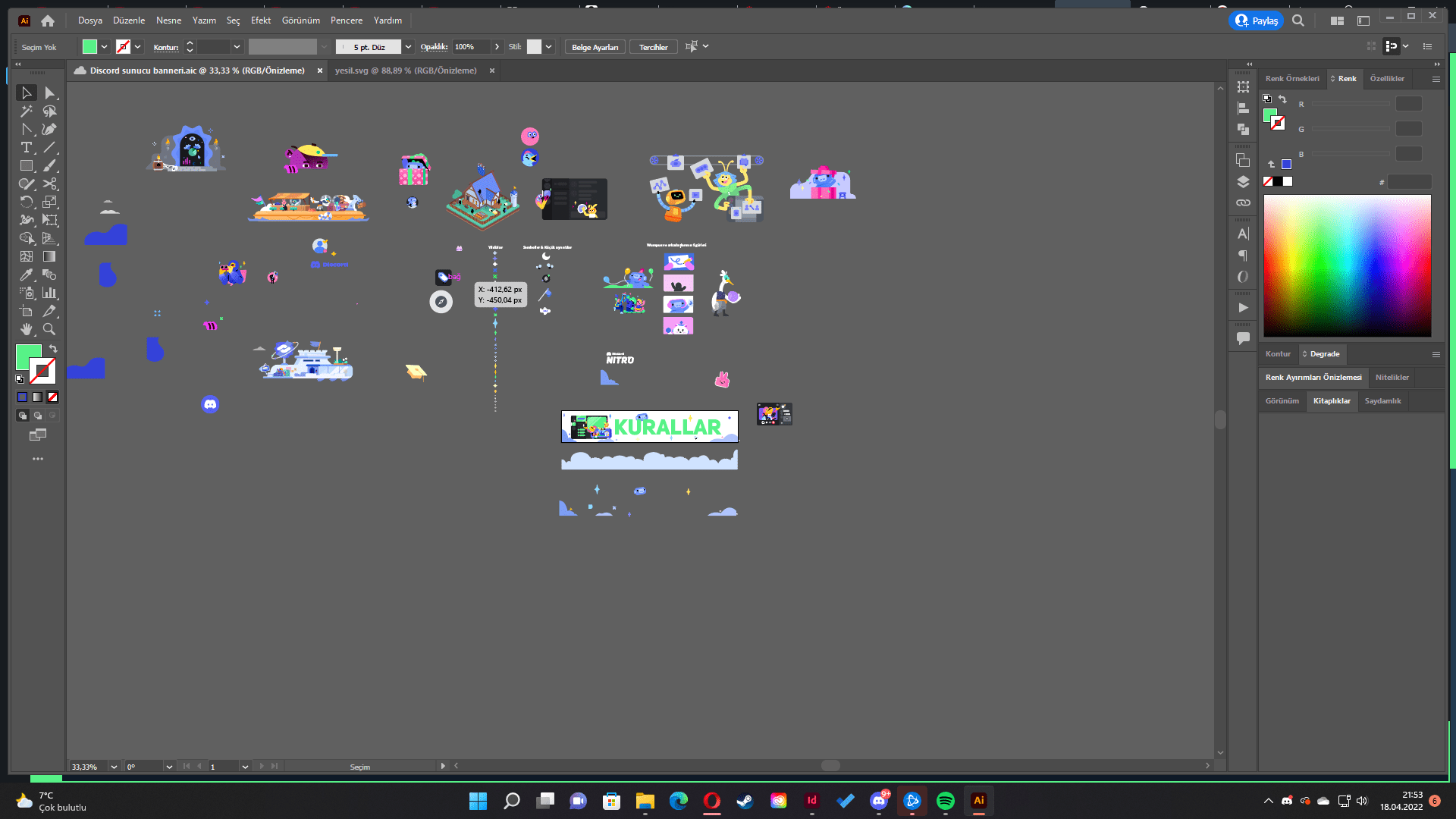Open the Layers panel from dock
The height and width of the screenshot is (819, 1456).
[x=1243, y=182]
